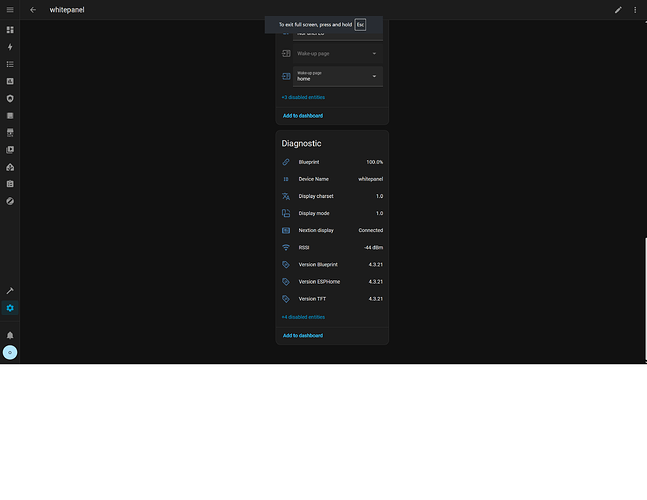Open the Device Name entity row
The image size is (647, 500).
tap(332, 179)
